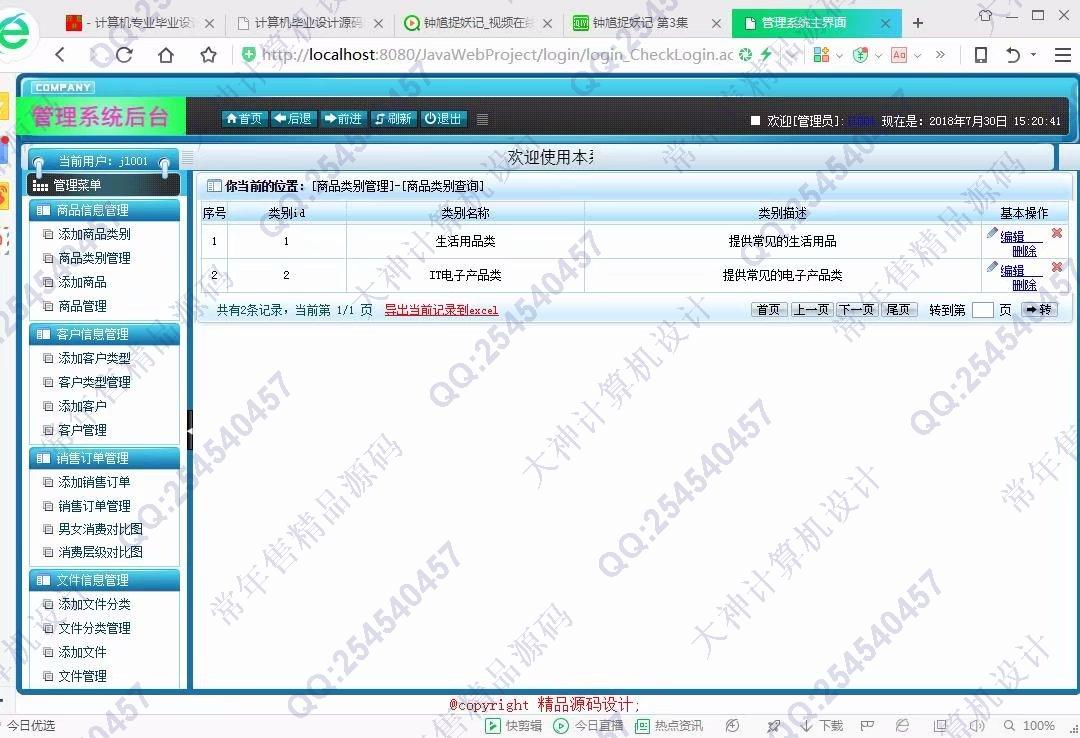Expand the address bar dropdown arrow
The height and width of the screenshot is (738, 1080).
tap(791, 55)
